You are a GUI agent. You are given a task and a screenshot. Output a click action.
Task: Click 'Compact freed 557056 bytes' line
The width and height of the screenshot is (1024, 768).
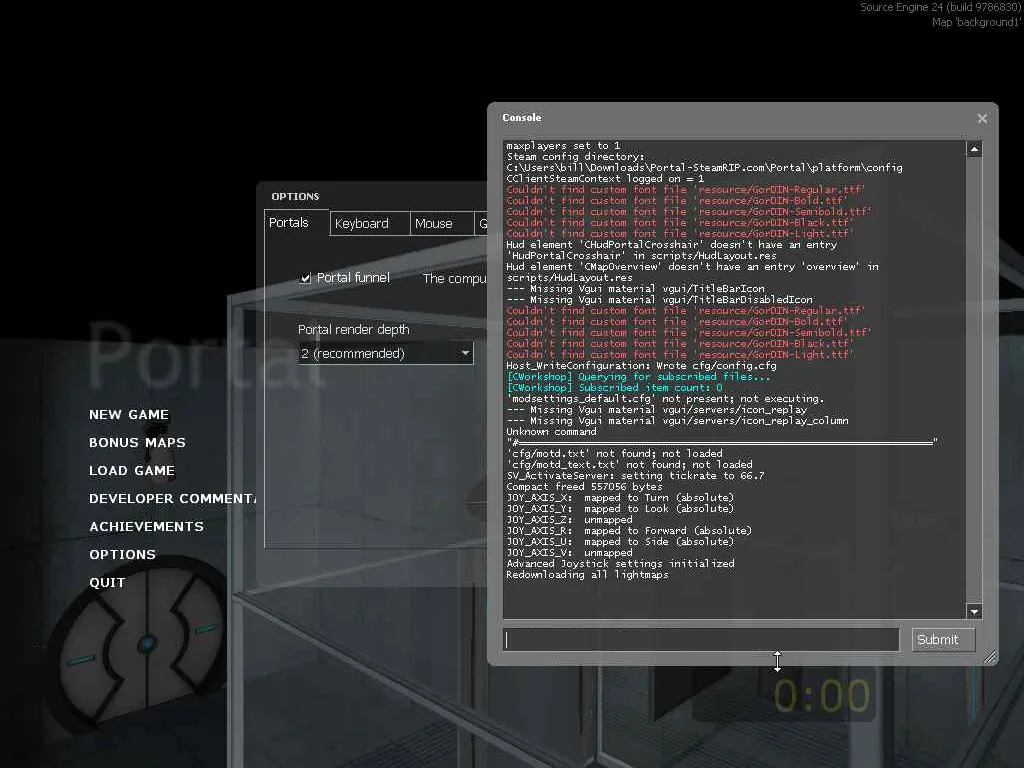point(584,487)
